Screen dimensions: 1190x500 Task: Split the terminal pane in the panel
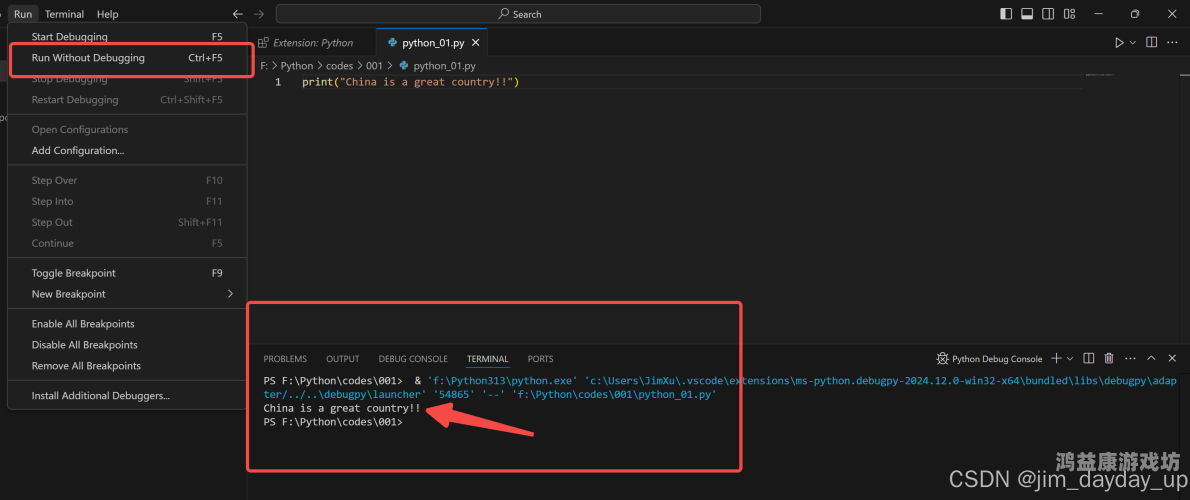click(x=1089, y=358)
